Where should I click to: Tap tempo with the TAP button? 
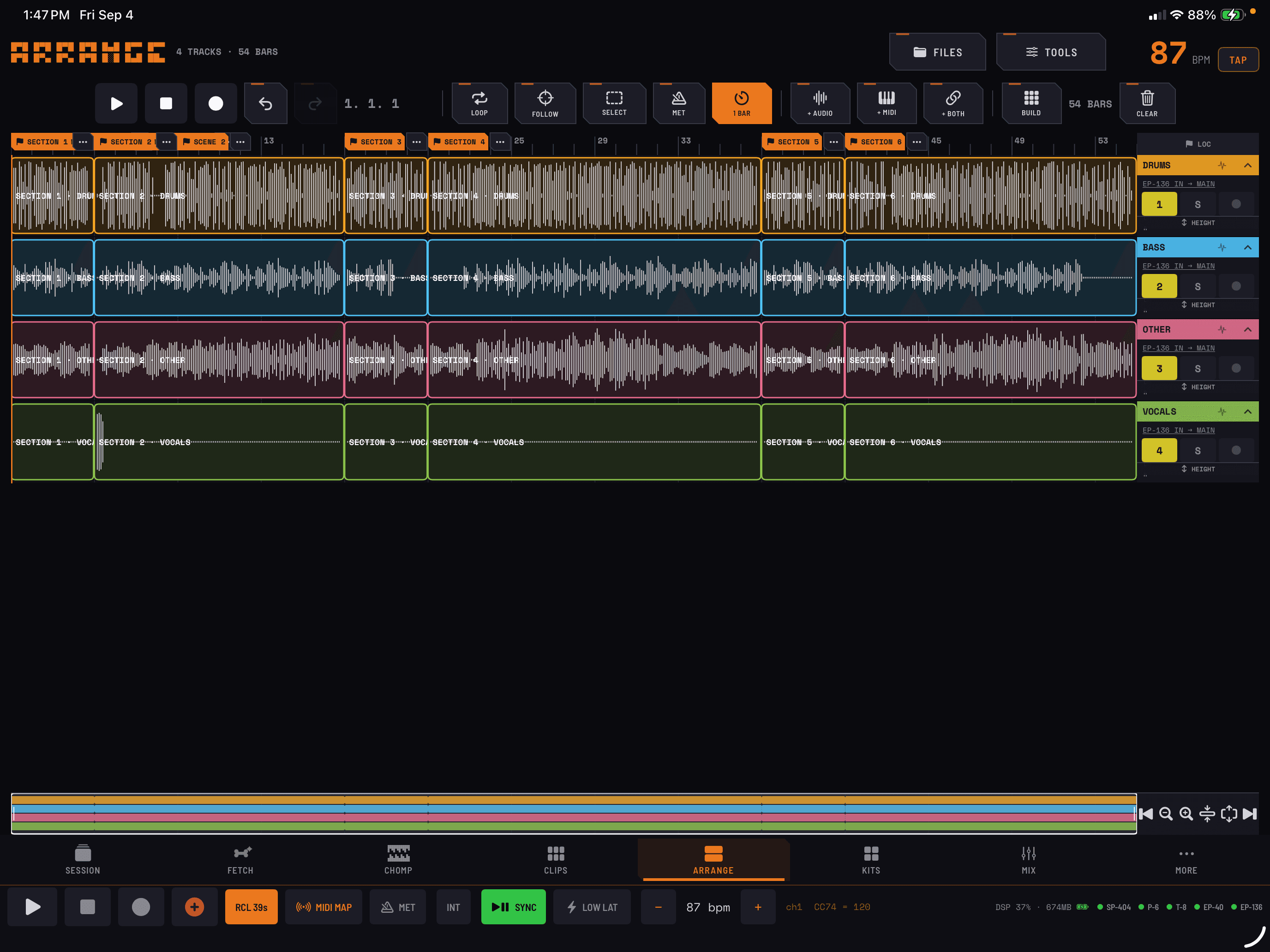1238,59
